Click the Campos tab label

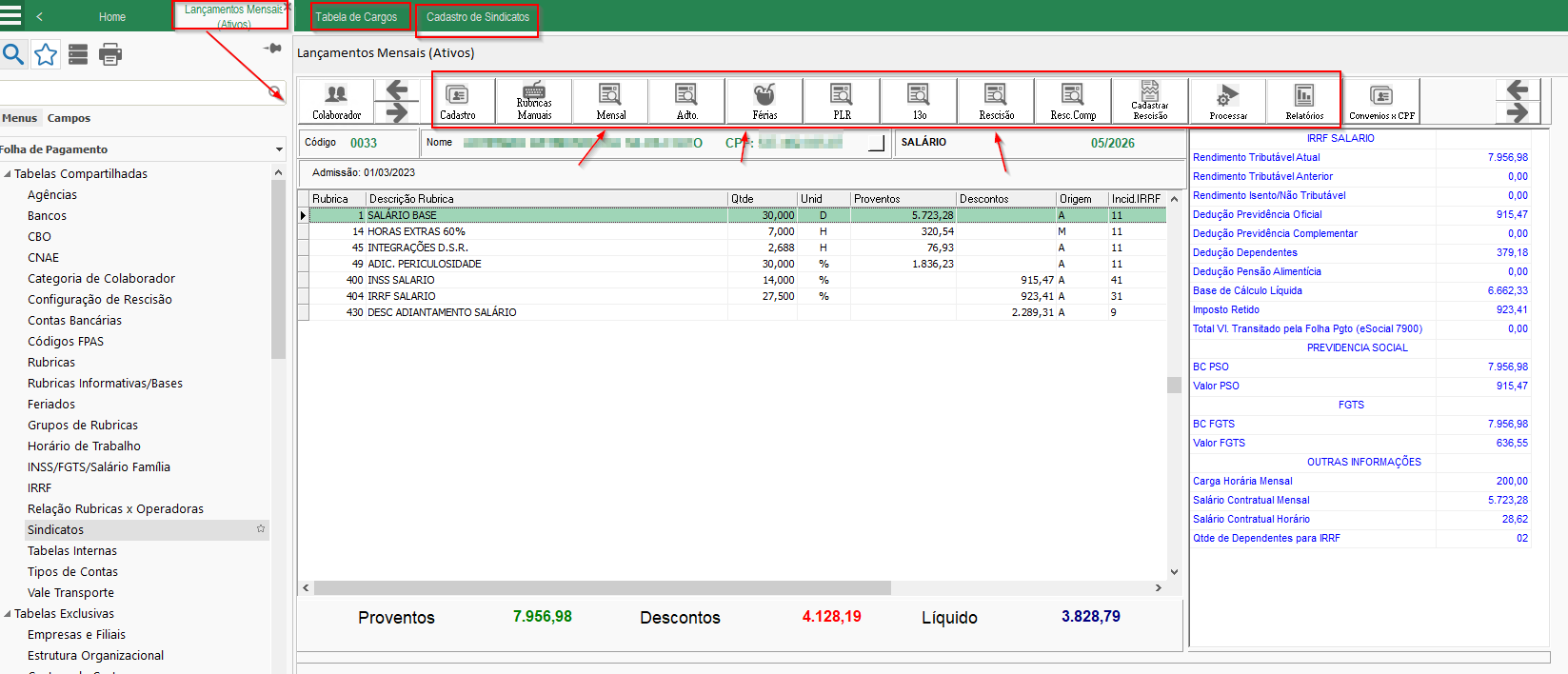coord(69,118)
